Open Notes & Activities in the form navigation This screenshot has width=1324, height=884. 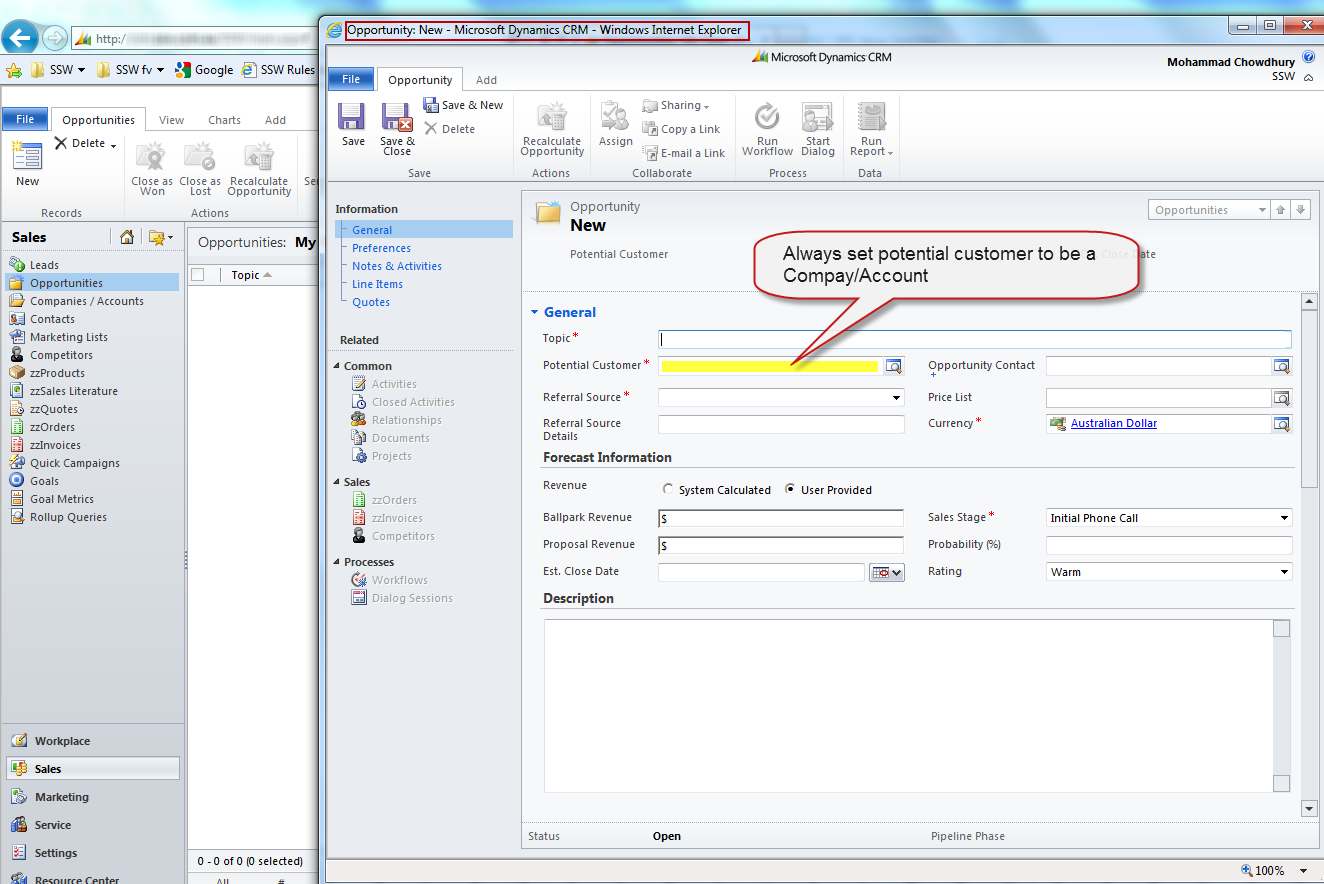397,266
